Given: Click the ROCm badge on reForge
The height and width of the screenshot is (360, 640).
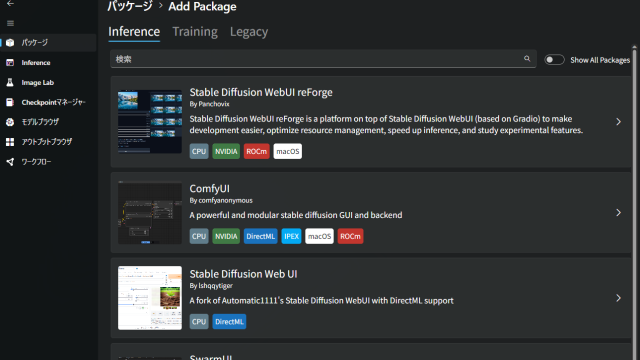Looking at the screenshot, I should coord(257,151).
